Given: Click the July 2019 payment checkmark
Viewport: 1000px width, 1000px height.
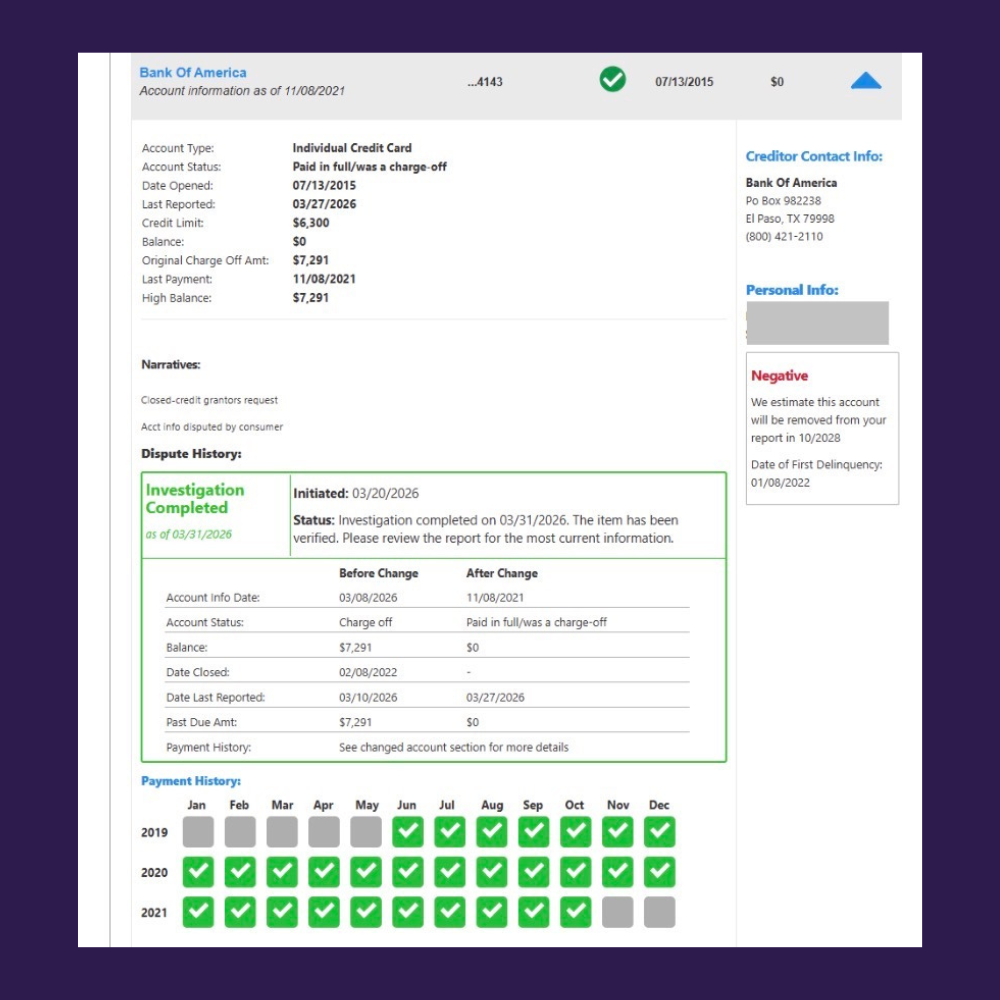Looking at the screenshot, I should (x=450, y=832).
